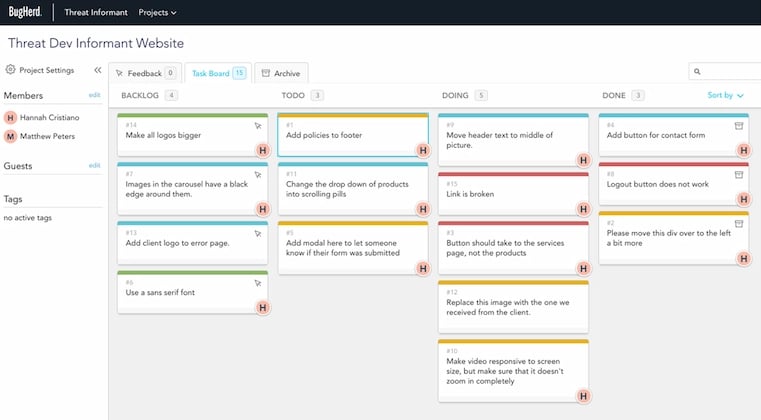Click archive icon on Logout button card
Screen dimensions: 761x420
click(739, 174)
